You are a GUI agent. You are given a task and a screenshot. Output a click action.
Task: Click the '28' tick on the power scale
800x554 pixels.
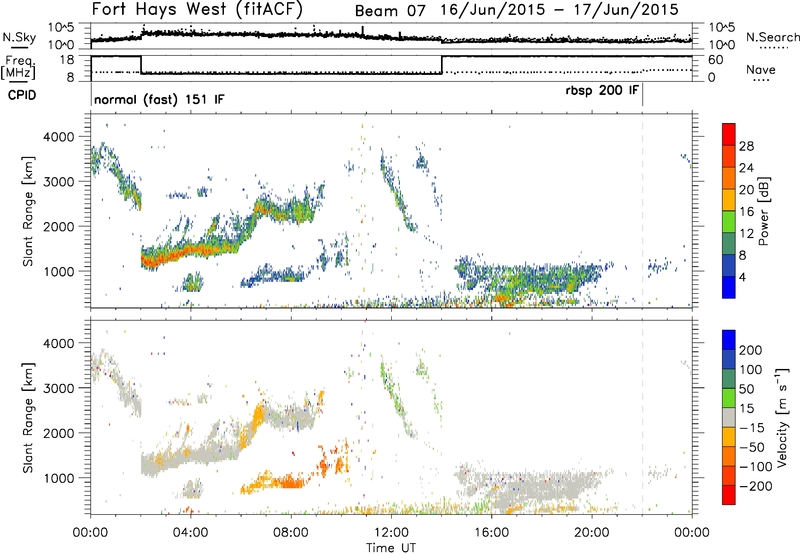pyautogui.click(x=746, y=146)
